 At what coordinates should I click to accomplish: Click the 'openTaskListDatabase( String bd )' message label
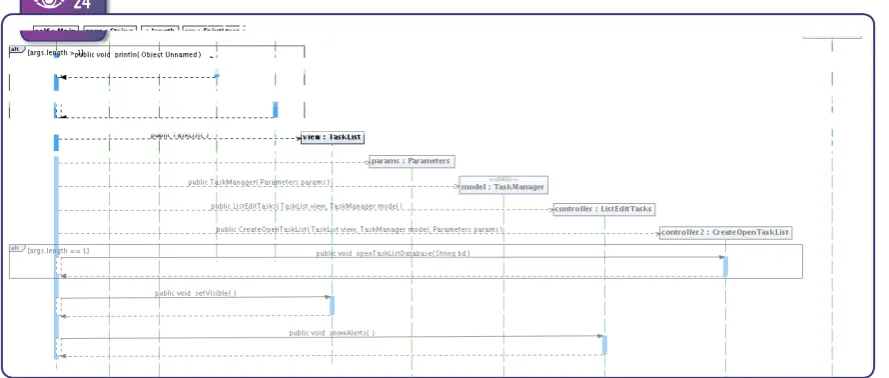point(393,253)
